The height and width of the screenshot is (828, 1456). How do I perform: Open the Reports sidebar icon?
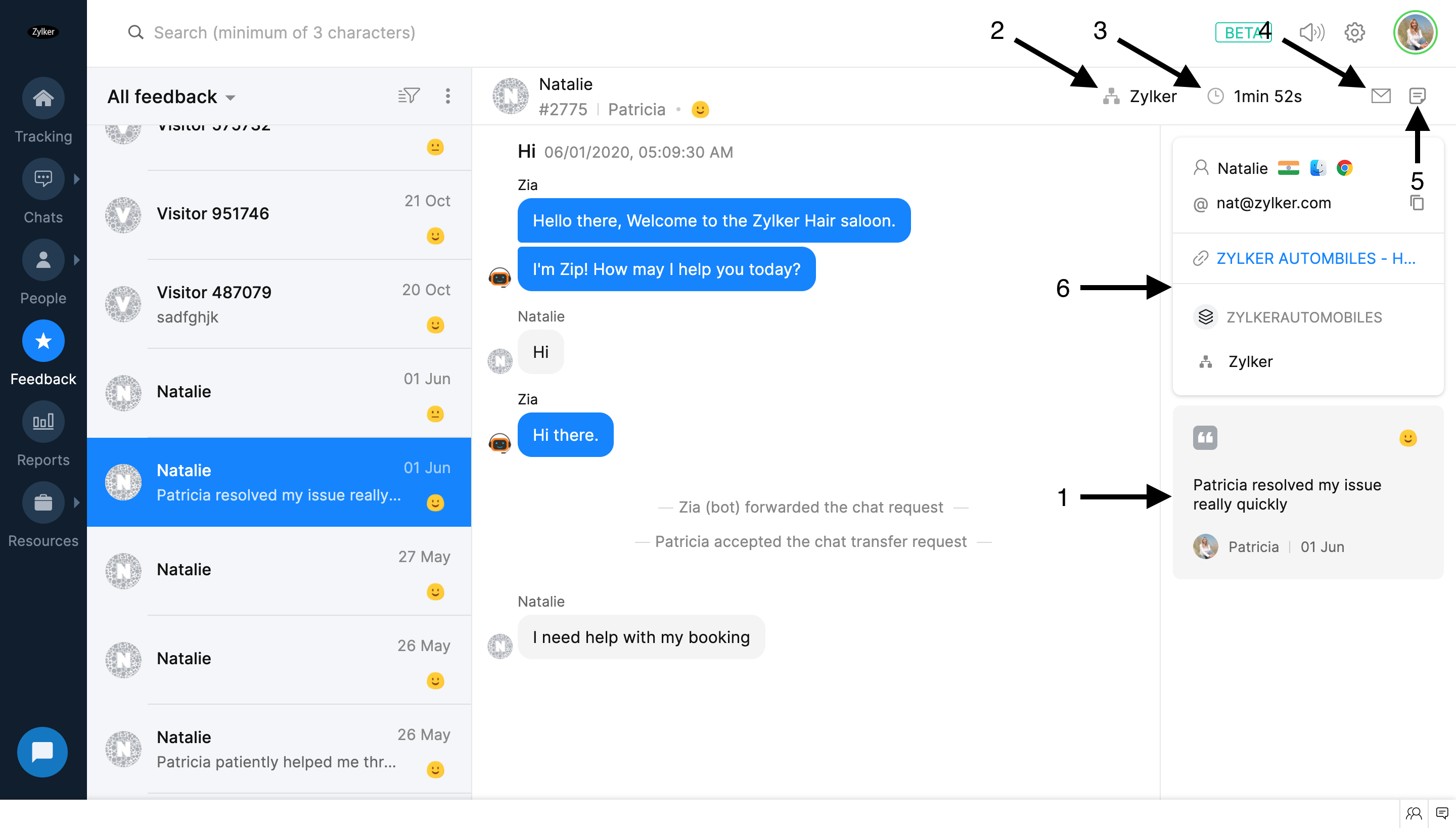click(43, 422)
